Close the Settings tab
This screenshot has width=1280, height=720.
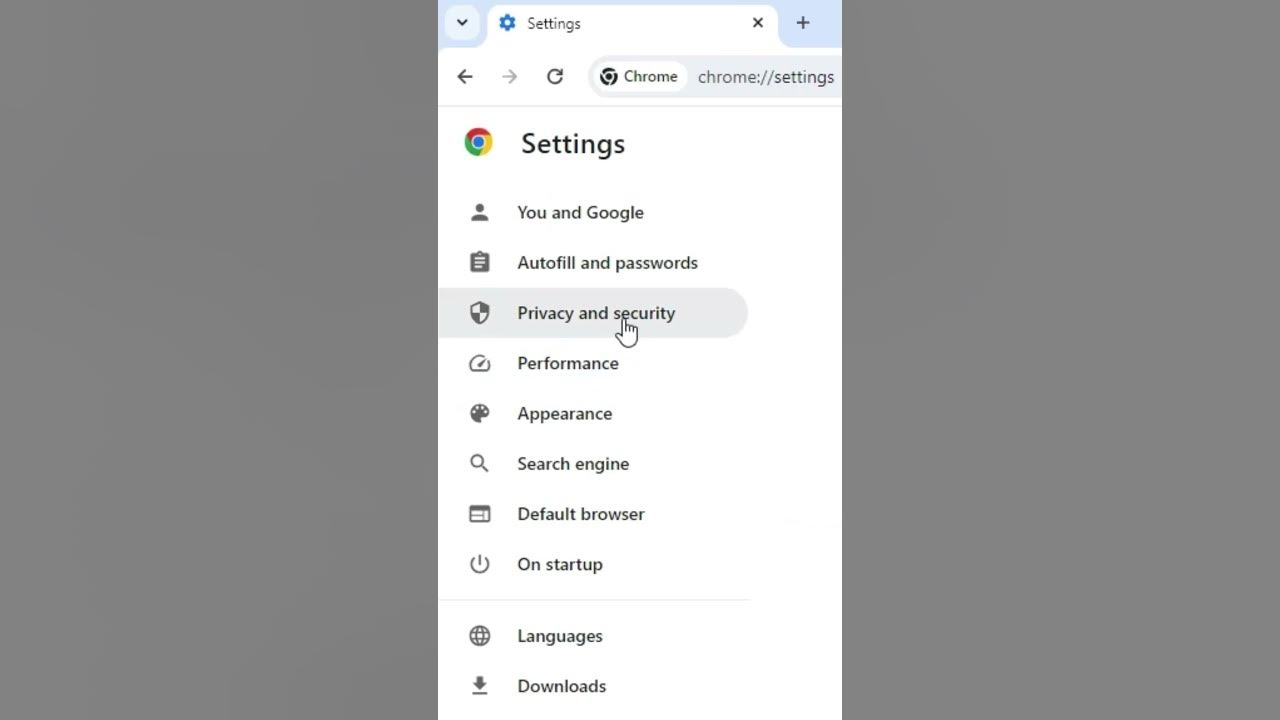758,23
